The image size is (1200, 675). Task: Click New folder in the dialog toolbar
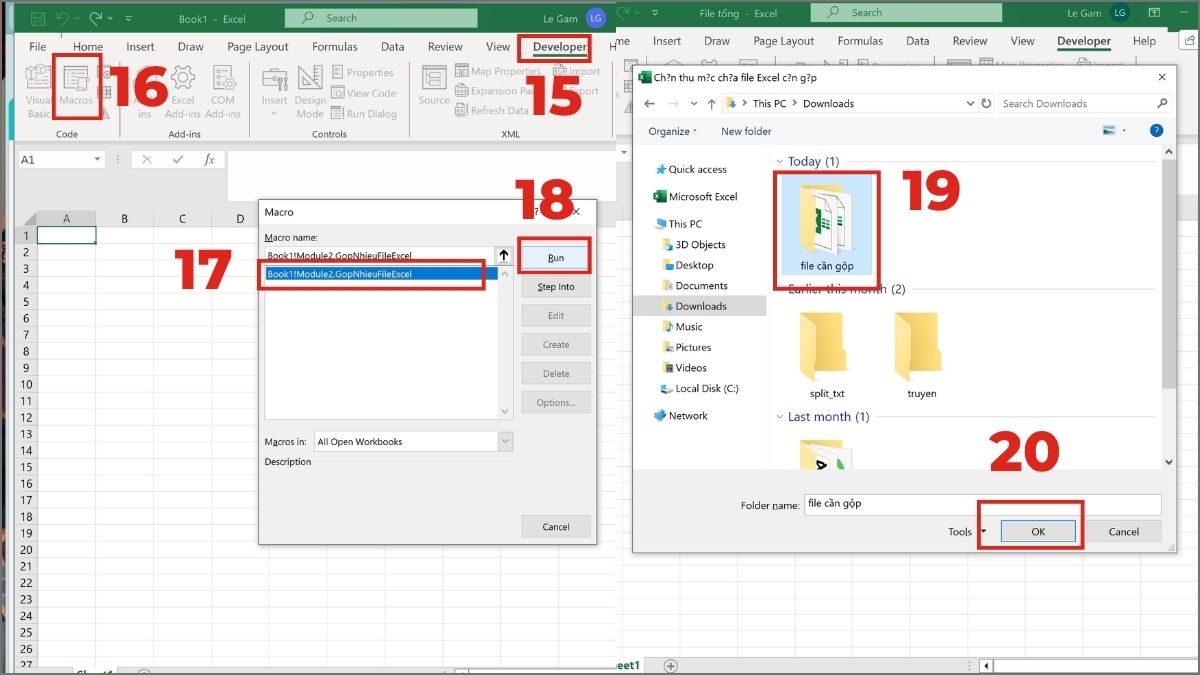[746, 131]
